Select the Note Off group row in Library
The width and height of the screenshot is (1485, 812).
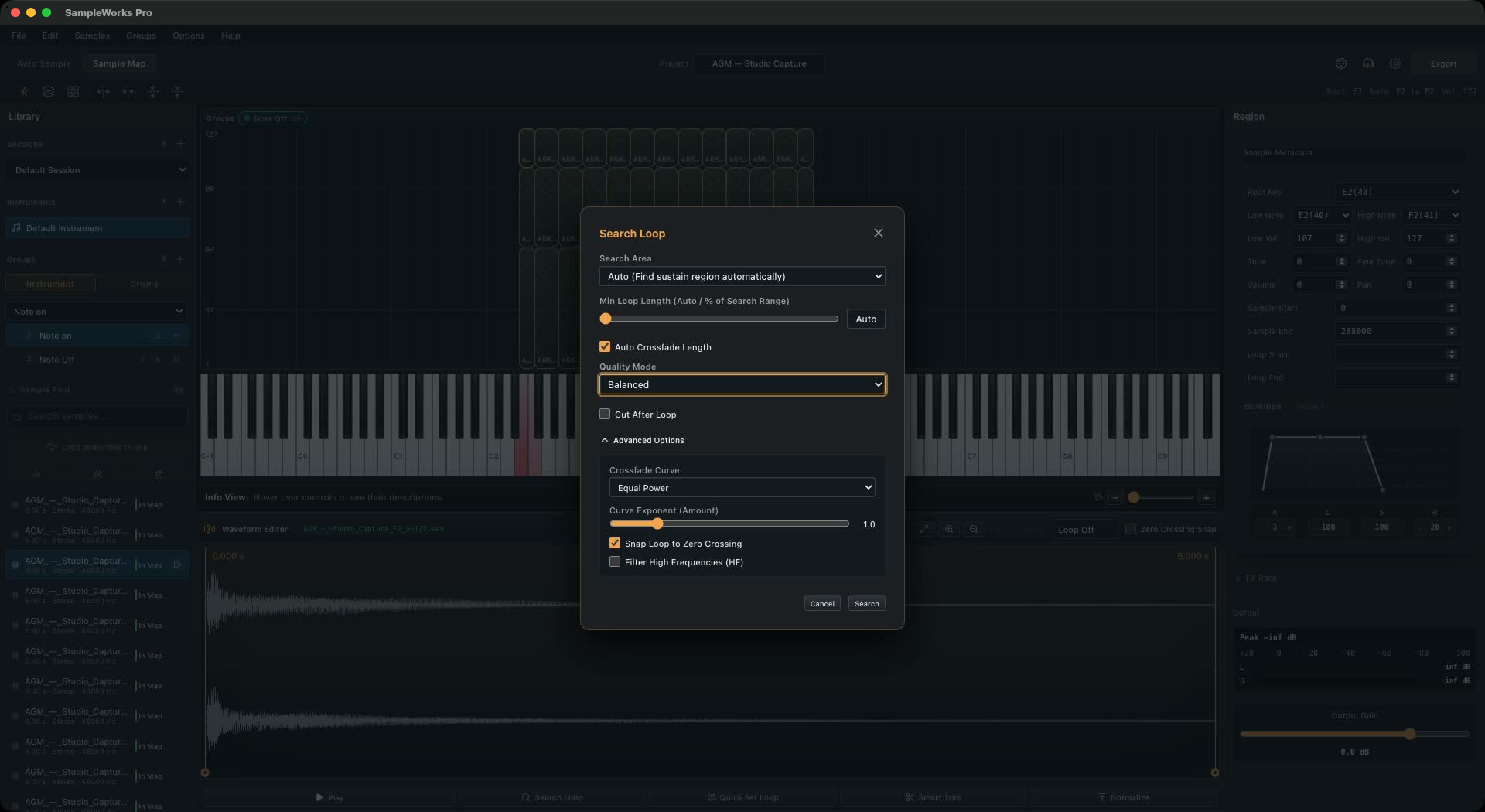(x=97, y=360)
